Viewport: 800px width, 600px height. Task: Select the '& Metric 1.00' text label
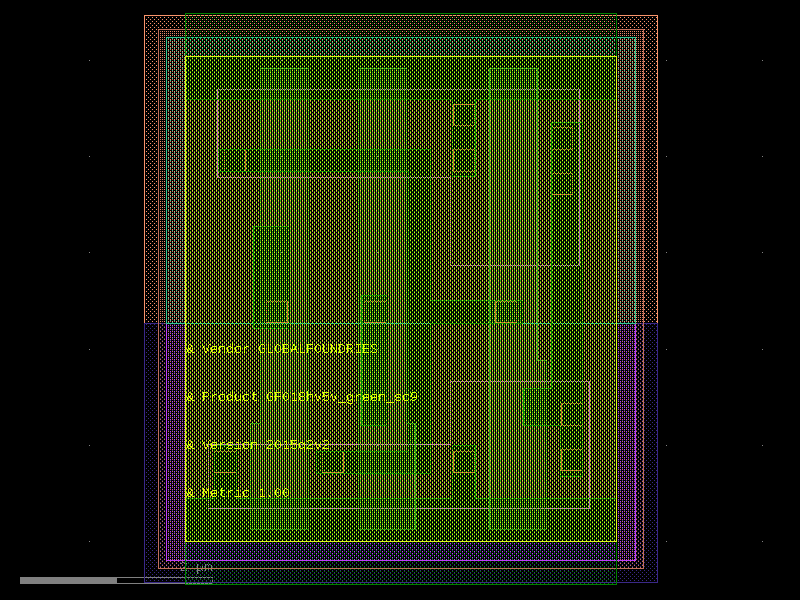(x=237, y=493)
